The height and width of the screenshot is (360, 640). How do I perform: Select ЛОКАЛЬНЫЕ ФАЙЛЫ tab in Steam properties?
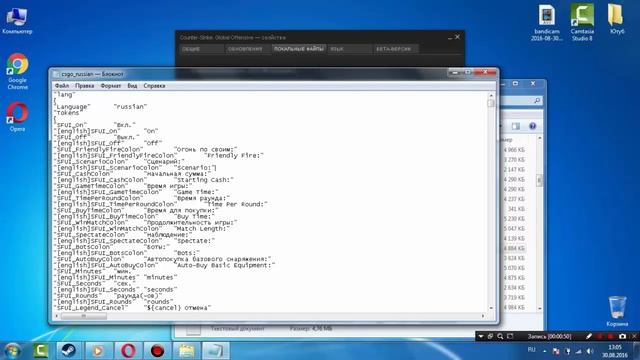(299, 49)
